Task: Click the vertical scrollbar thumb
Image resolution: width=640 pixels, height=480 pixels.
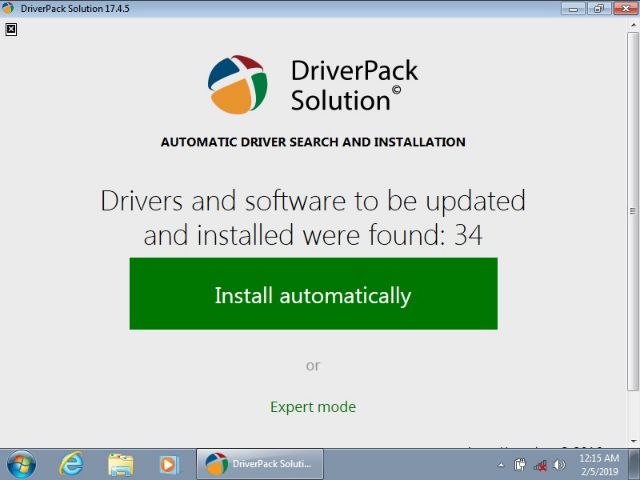Action: pyautogui.click(x=632, y=210)
